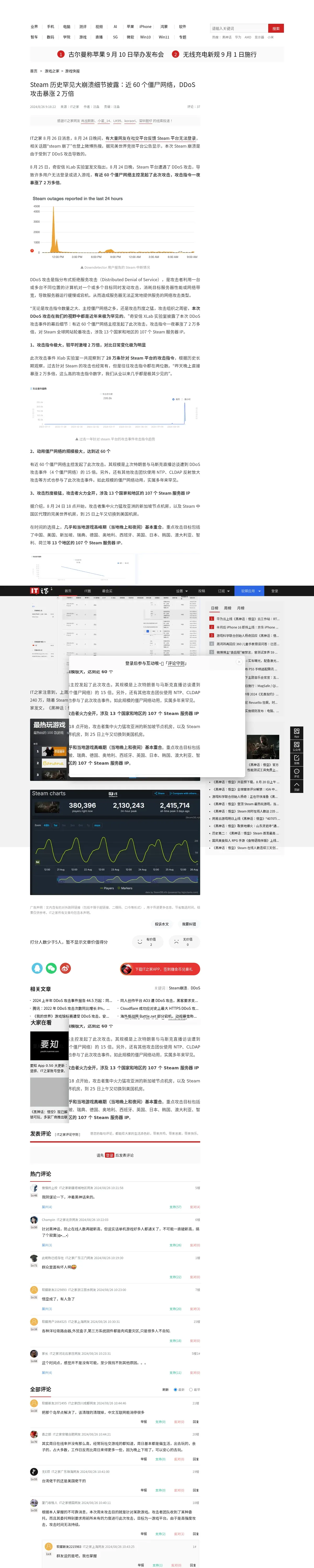Image resolution: width=314 pixels, height=1568 pixels.
Task: Click 回复 on the 21楼 comment
Action: (x=196, y=1421)
